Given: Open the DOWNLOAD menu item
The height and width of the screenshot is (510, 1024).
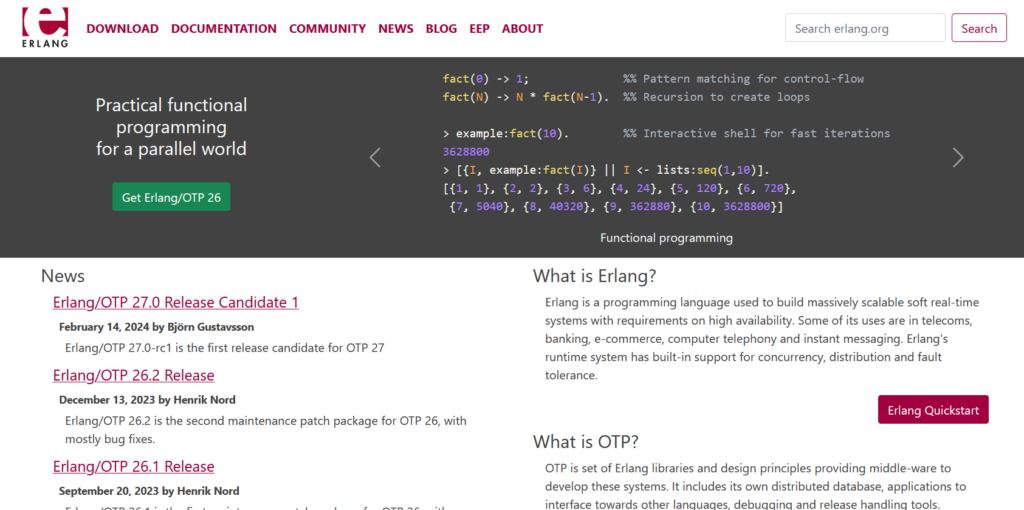Looking at the screenshot, I should [x=122, y=29].
